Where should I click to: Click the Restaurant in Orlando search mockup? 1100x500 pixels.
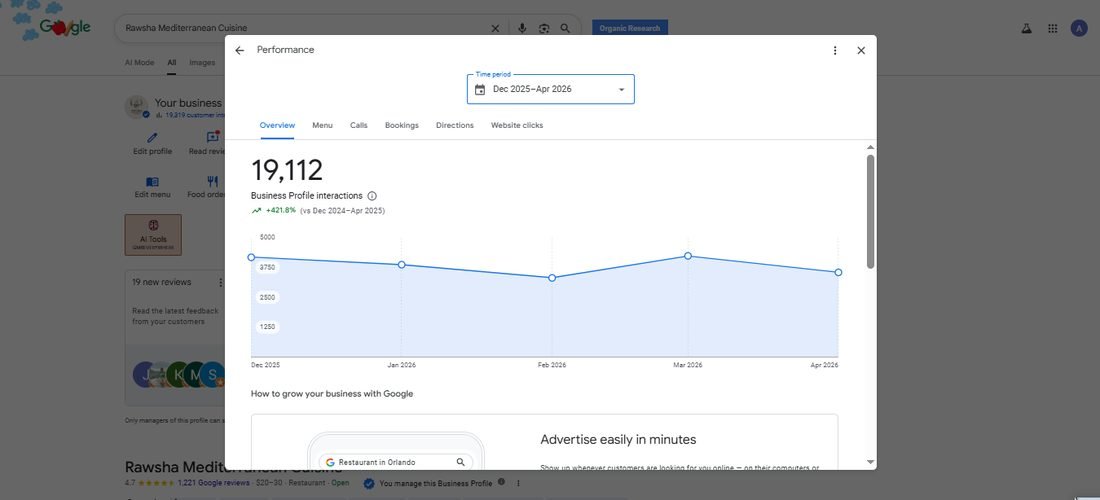click(396, 462)
